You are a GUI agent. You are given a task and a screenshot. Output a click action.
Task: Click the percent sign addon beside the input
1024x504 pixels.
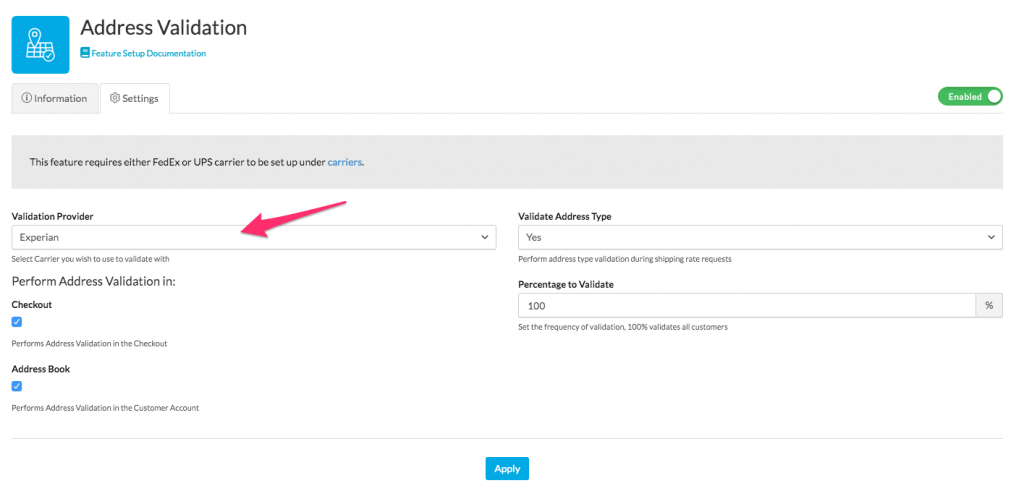(x=989, y=306)
